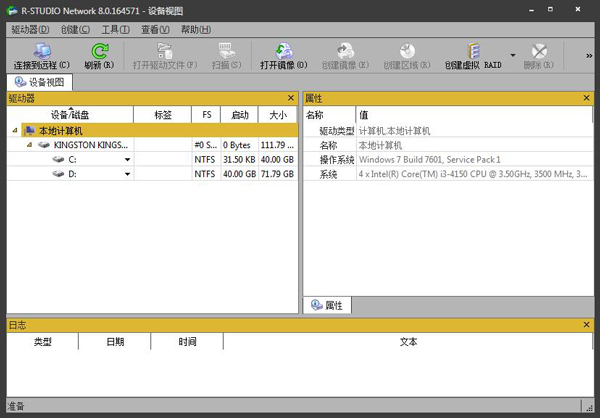Viewport: 600px width, 418px height.
Task: Open the 帮助(H) menu
Action: [x=196, y=29]
